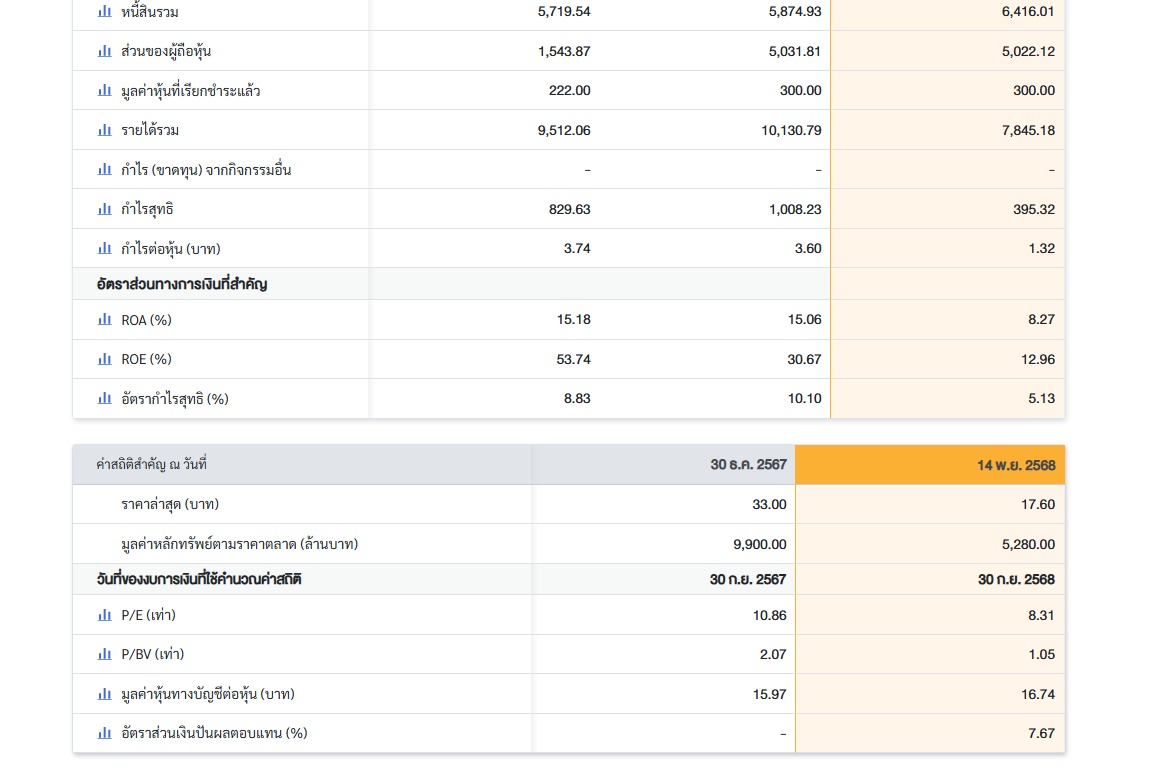Show chart icon beside P/BV (เท่า)
The height and width of the screenshot is (774, 1154).
click(105, 654)
